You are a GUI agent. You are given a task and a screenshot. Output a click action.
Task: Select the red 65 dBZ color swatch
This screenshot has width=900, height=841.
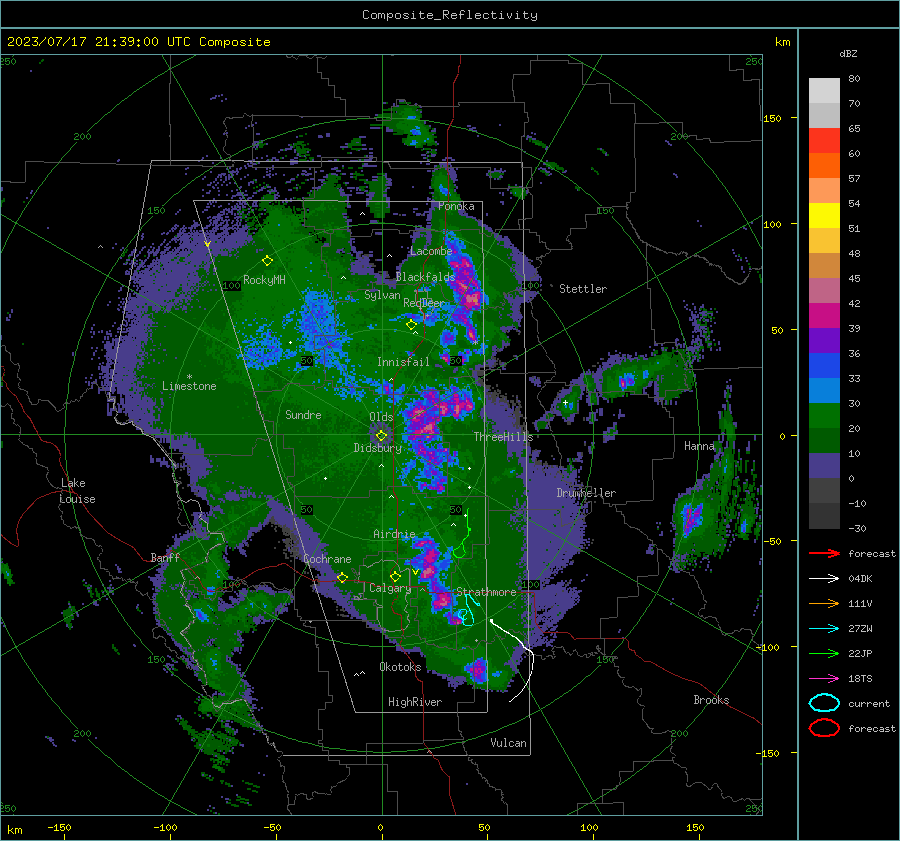pos(824,141)
